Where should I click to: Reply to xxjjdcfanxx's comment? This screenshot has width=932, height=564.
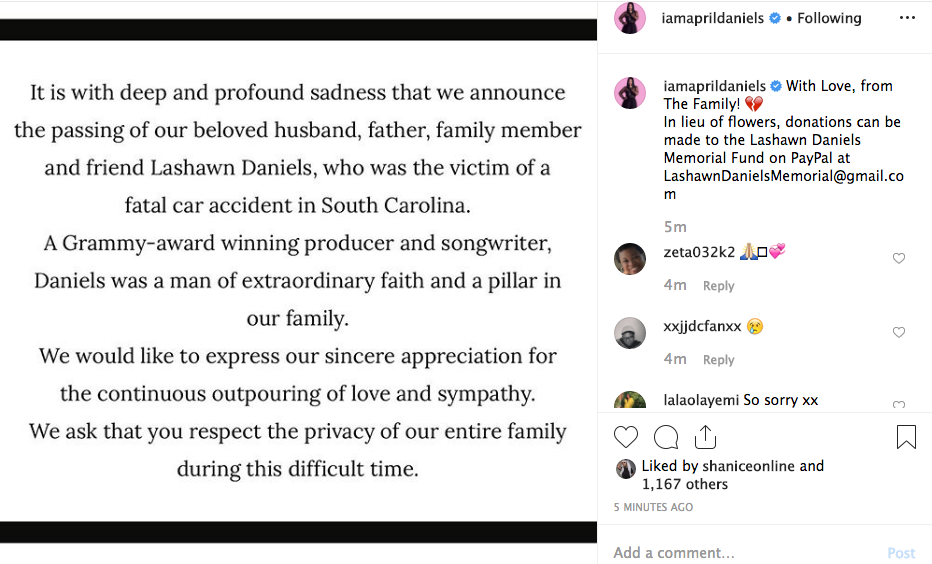[x=718, y=360]
